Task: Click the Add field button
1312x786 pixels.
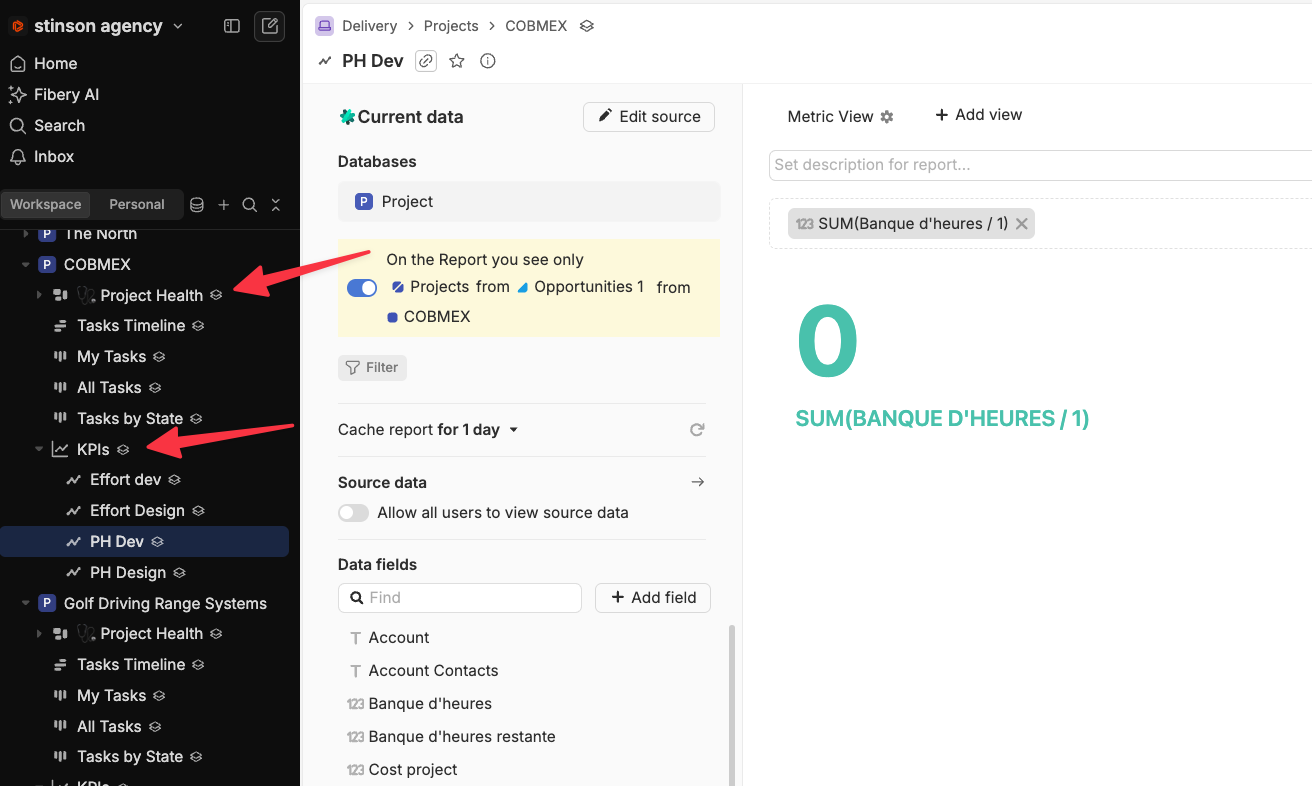Action: pos(653,598)
